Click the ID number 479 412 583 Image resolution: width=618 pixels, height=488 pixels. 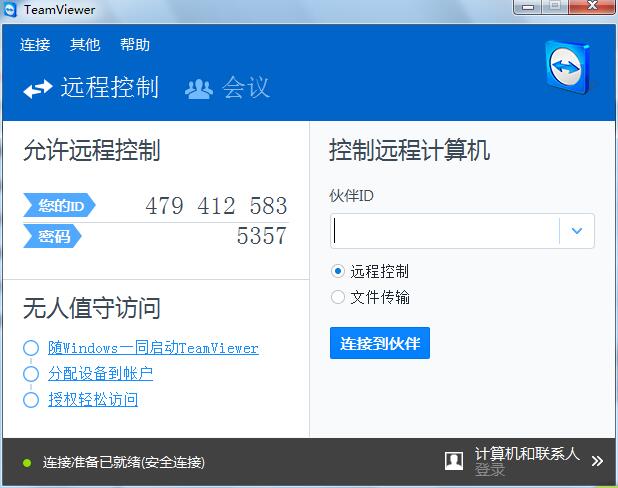[216, 206]
